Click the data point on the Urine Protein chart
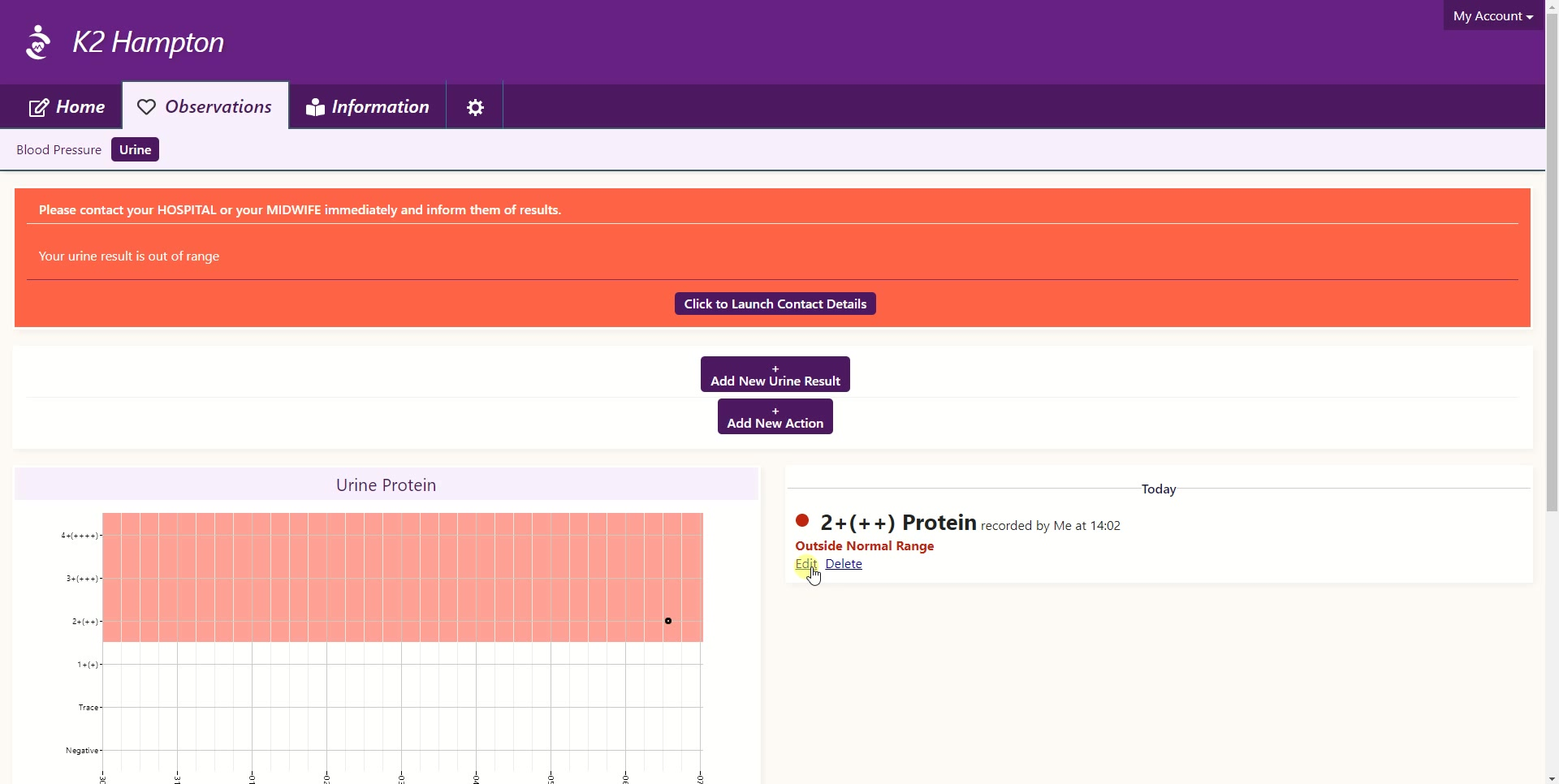Screen dimensions: 1559x784 (x=668, y=621)
